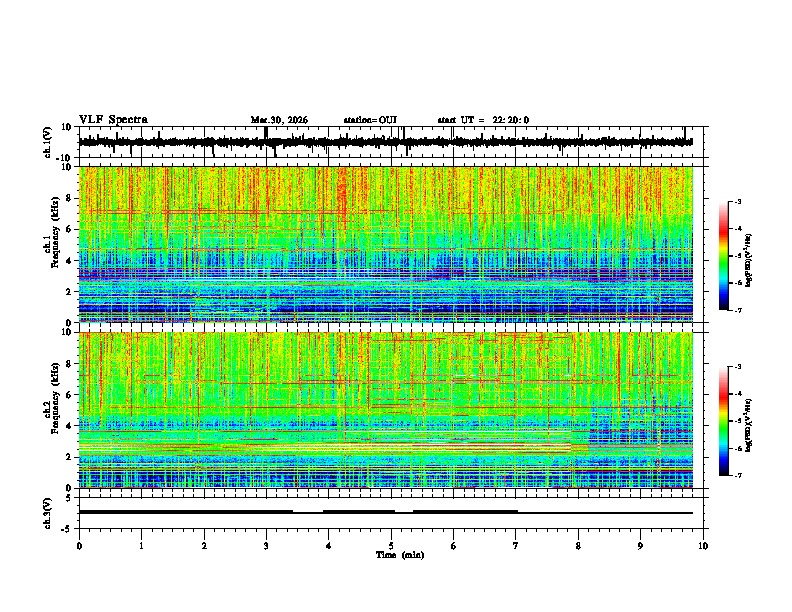Click the time-axis tick label "7"
Screen dimensions: 792x612
(x=516, y=546)
